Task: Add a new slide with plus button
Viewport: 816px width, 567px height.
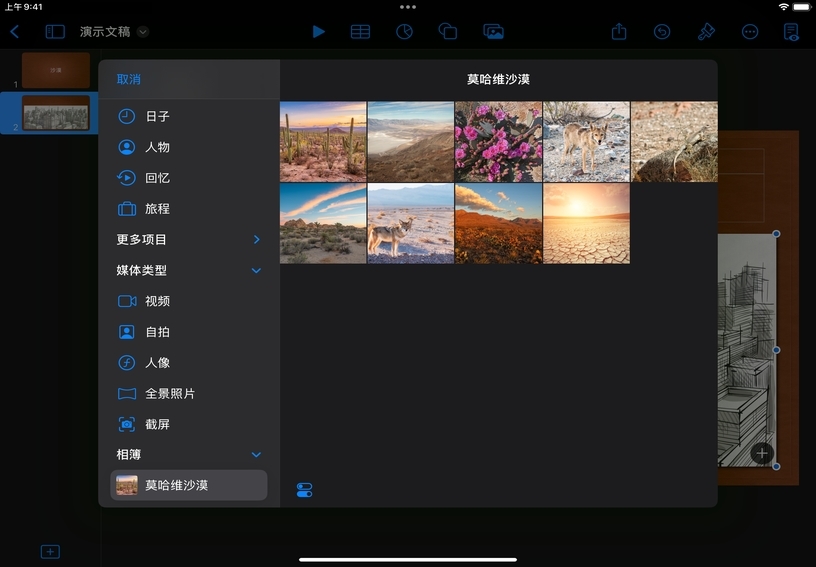Action: (50, 552)
